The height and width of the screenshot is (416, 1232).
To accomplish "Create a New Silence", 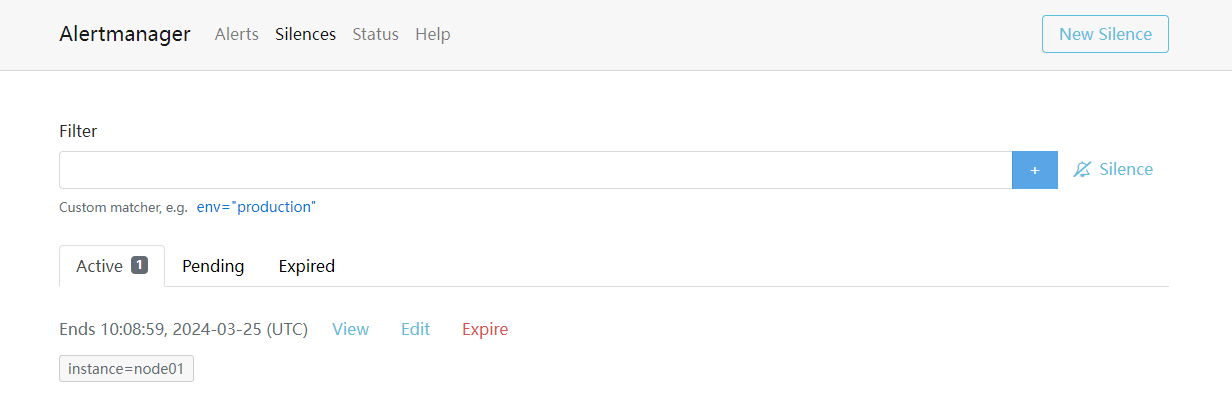I will (1105, 34).
